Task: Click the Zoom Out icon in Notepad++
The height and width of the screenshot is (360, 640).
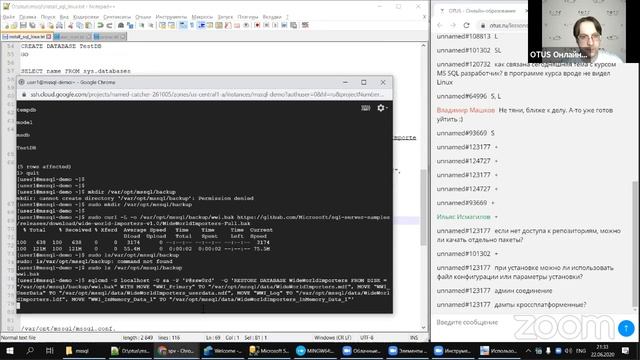Action: pyautogui.click(x=151, y=25)
